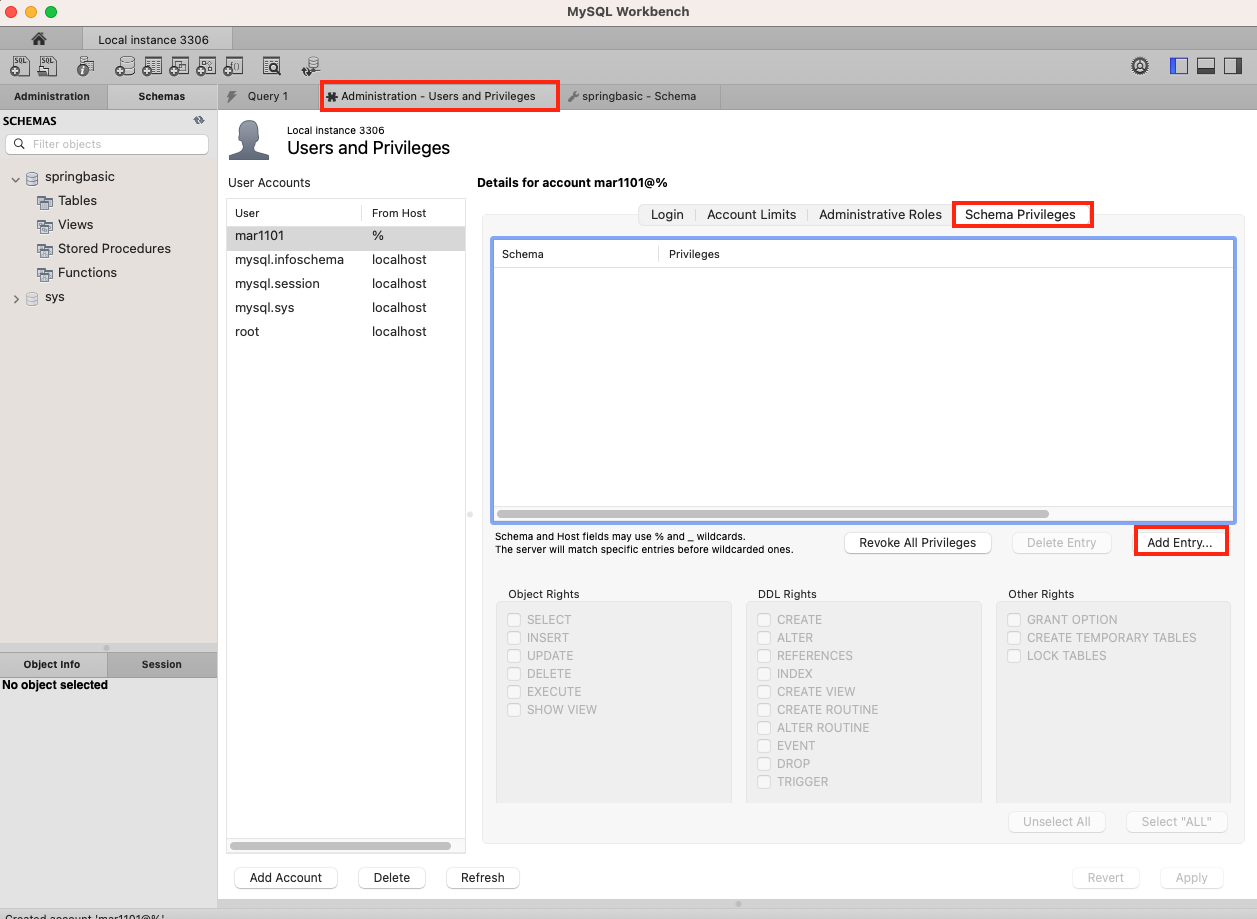Show the Session info tab

[x=162, y=664]
